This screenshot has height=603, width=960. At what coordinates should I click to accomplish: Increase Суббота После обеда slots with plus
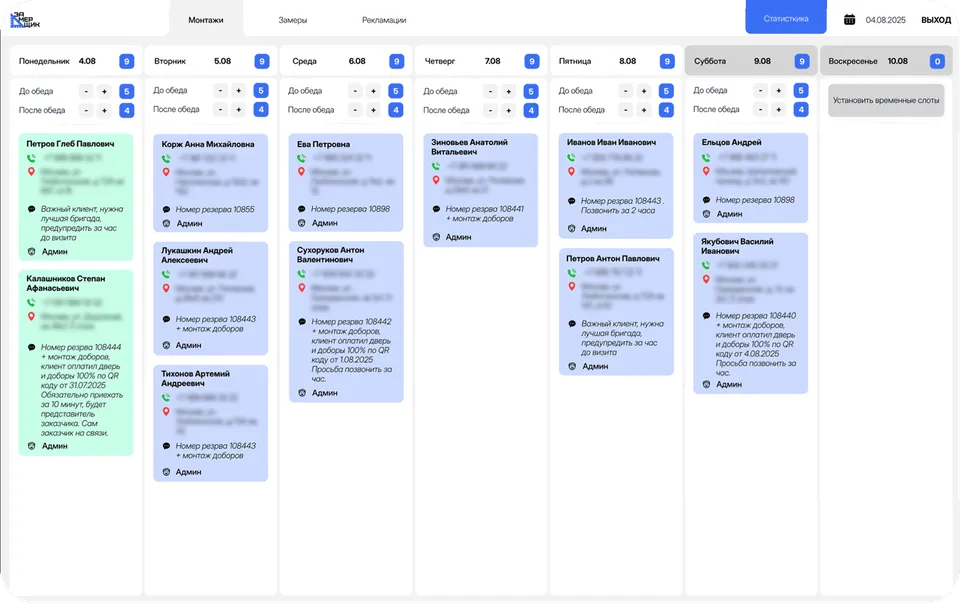point(779,110)
